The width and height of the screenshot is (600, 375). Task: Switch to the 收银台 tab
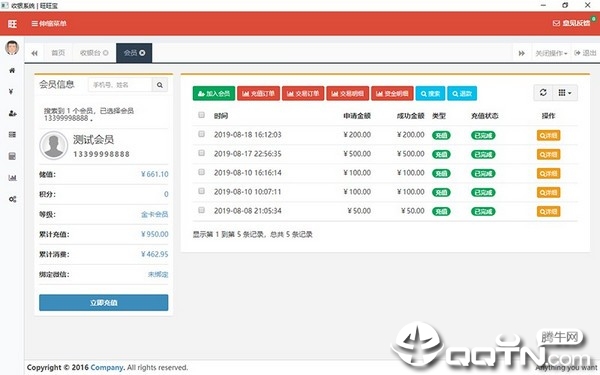(x=94, y=53)
